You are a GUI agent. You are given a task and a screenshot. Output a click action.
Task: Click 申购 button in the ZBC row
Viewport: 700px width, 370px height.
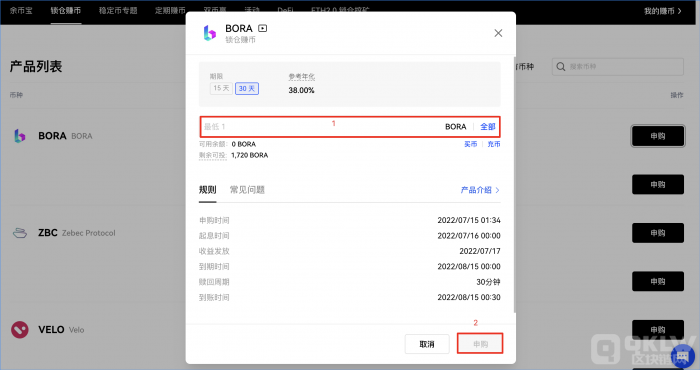[658, 233]
